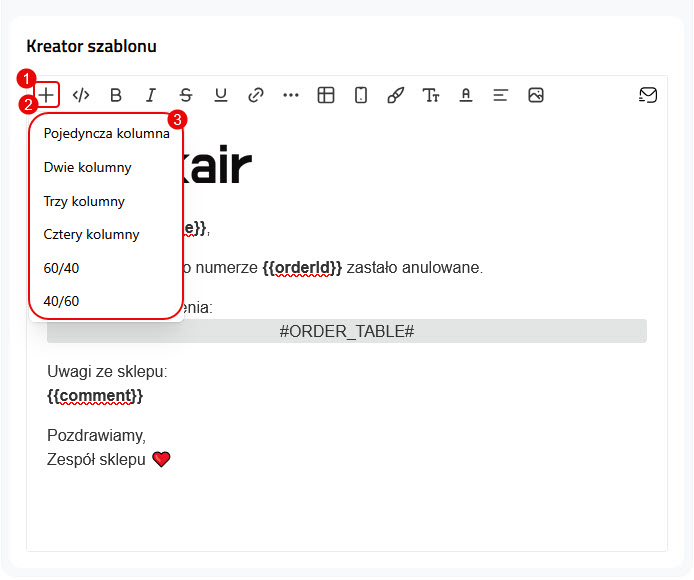The image size is (694, 580).
Task: Click the table layout icon
Action: coord(326,95)
